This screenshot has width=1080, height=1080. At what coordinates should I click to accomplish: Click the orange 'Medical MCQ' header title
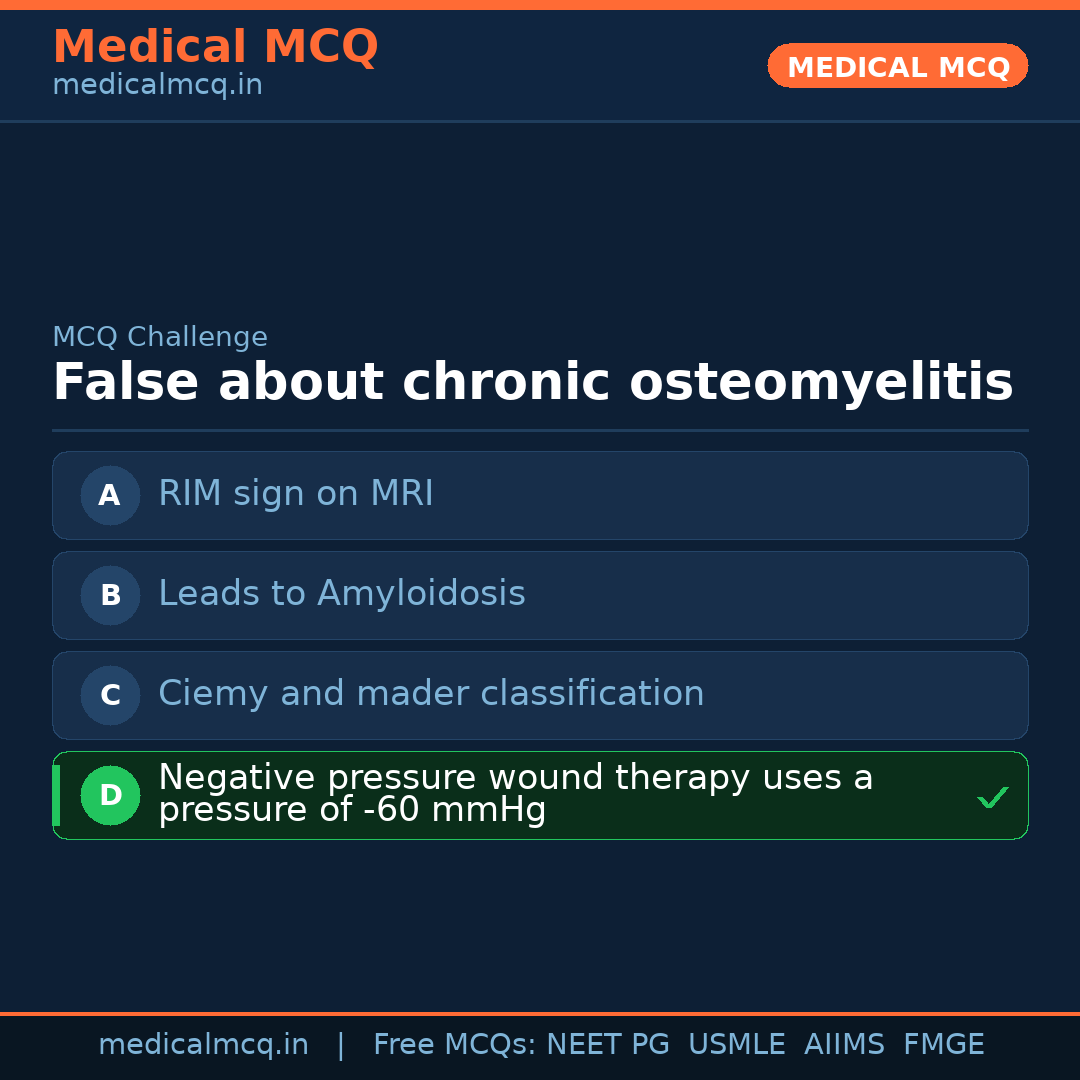215,47
